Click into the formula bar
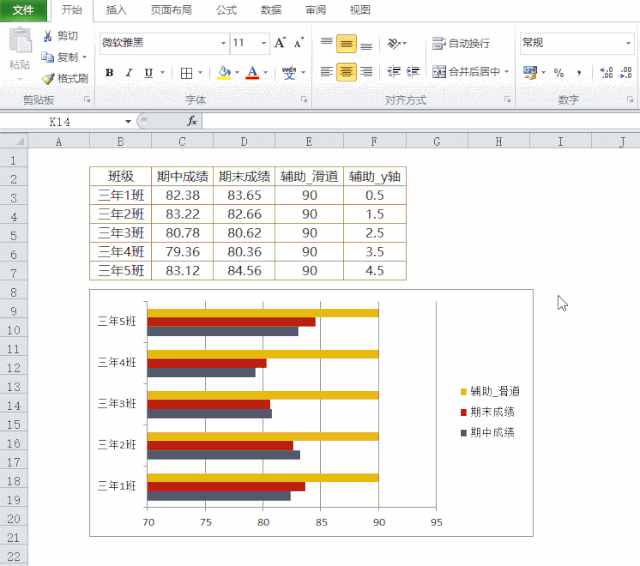 tap(420, 121)
